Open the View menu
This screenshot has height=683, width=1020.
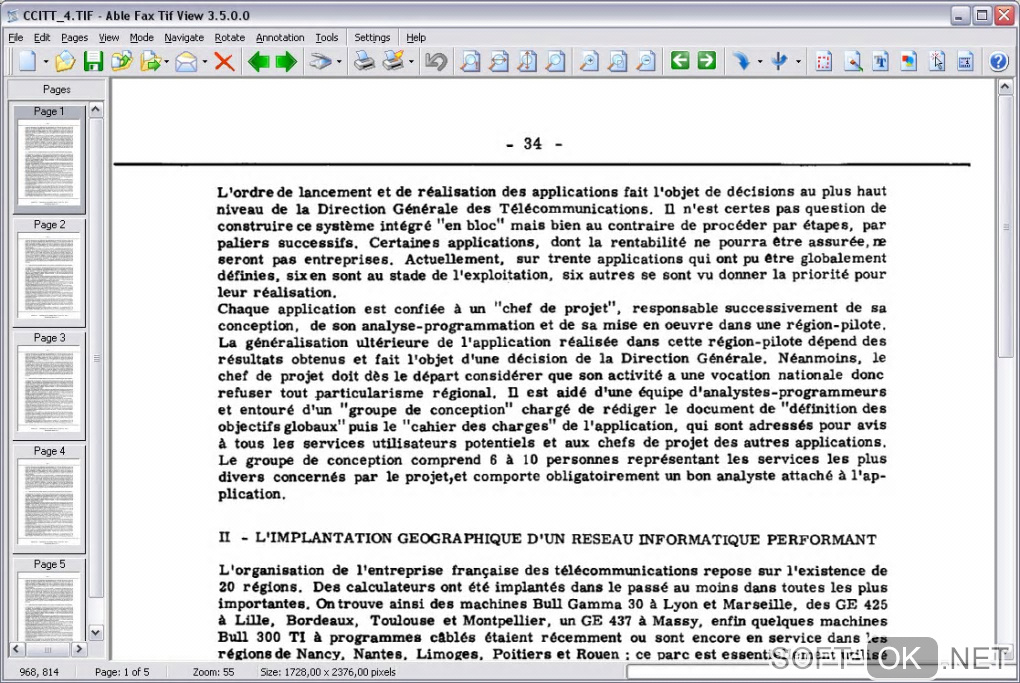click(x=109, y=38)
